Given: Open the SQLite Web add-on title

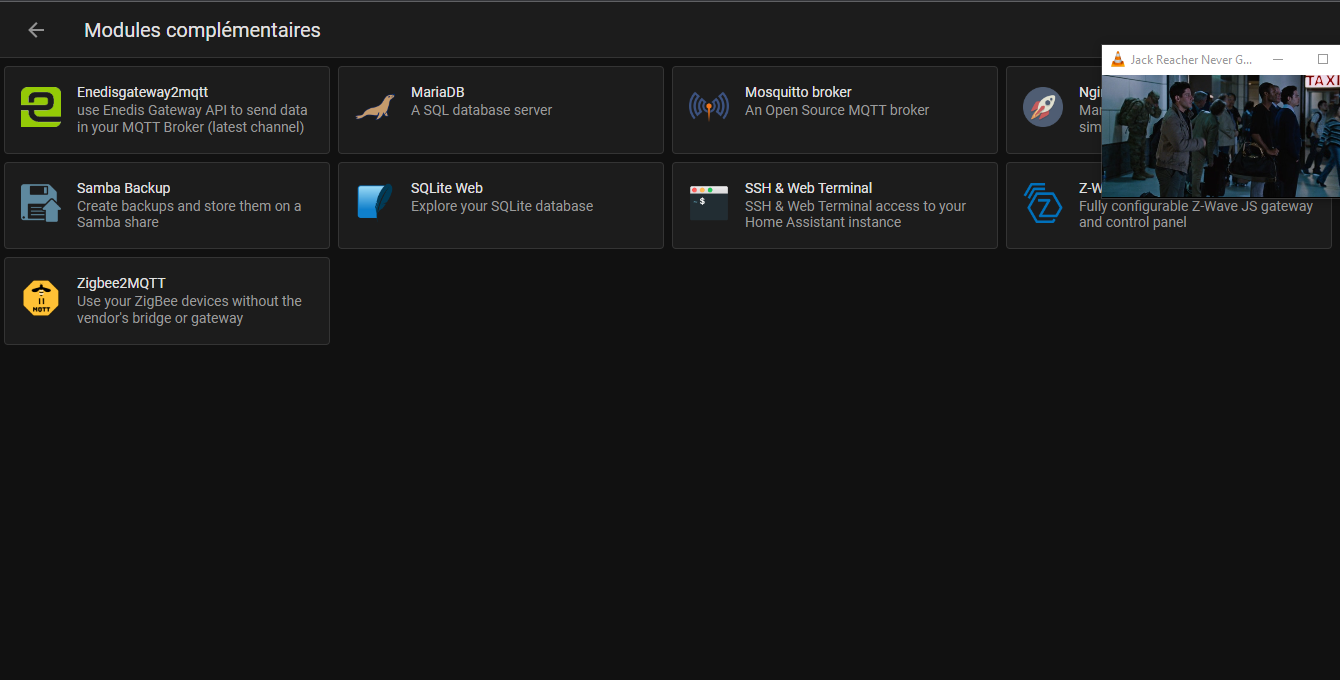Looking at the screenshot, I should pyautogui.click(x=447, y=188).
